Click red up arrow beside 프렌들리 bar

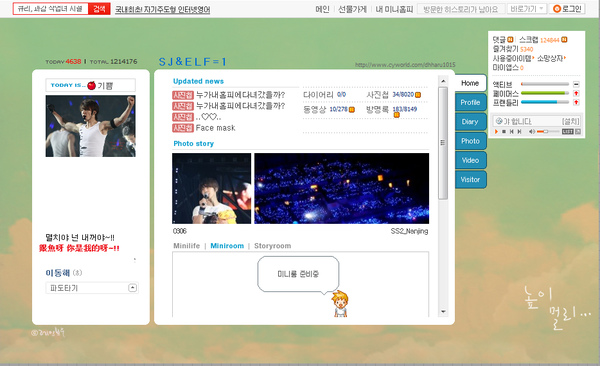click(x=576, y=102)
